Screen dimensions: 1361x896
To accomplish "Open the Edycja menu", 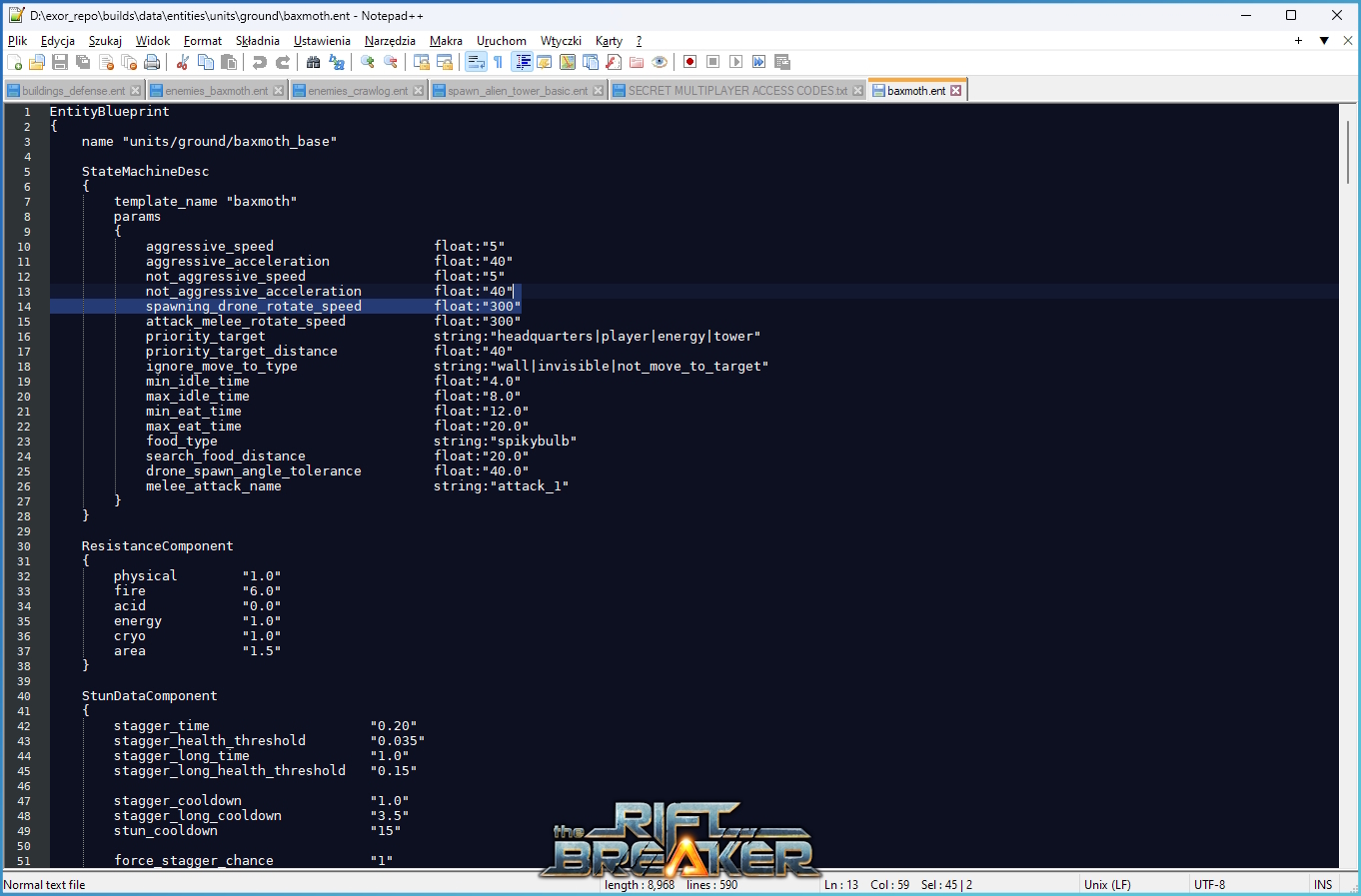I will tap(58, 41).
